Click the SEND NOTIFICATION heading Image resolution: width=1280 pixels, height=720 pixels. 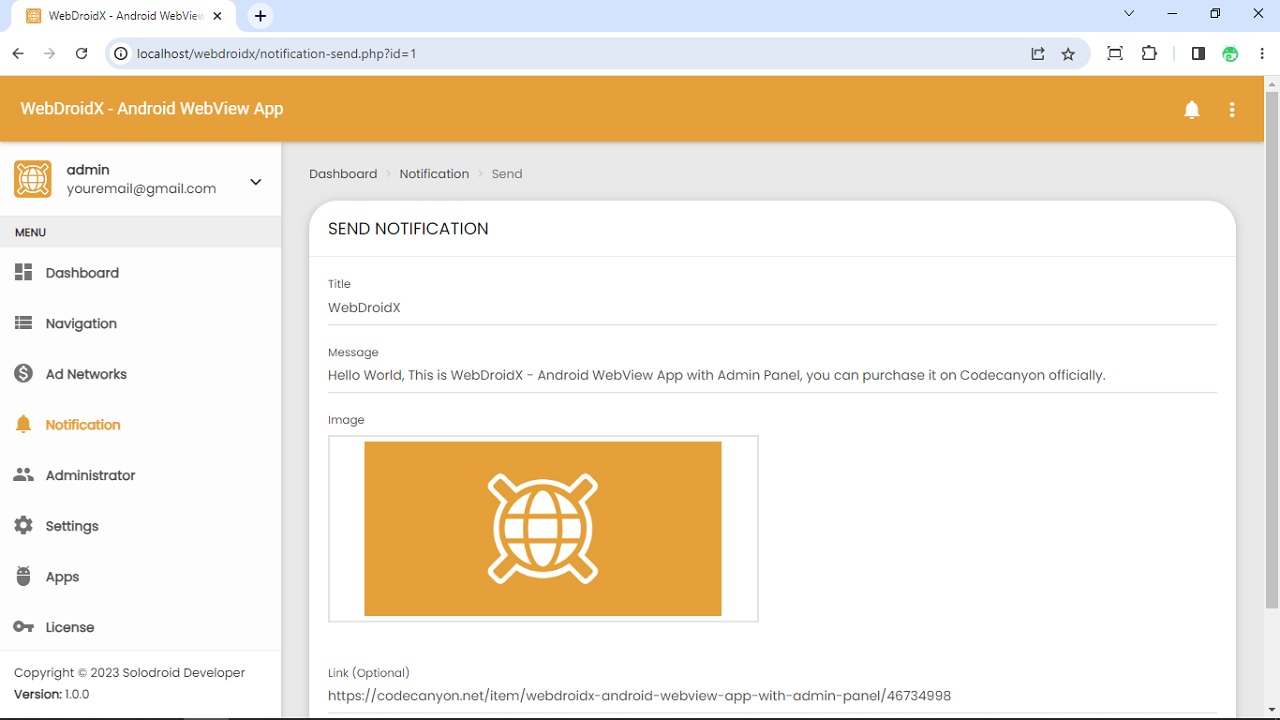(x=408, y=229)
